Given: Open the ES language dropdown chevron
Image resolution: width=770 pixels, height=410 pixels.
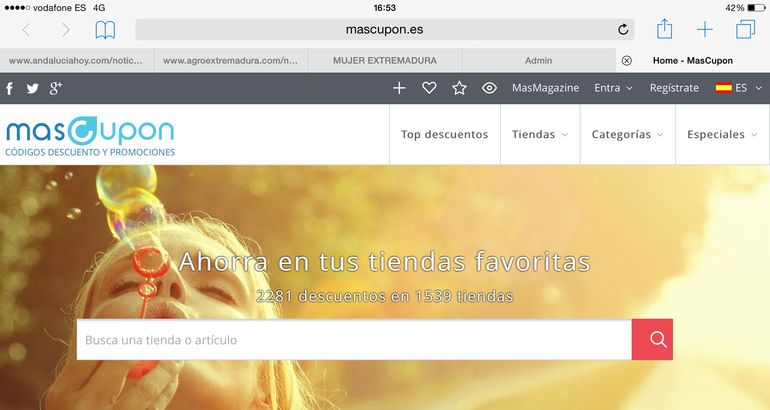Looking at the screenshot, I should click(x=758, y=88).
